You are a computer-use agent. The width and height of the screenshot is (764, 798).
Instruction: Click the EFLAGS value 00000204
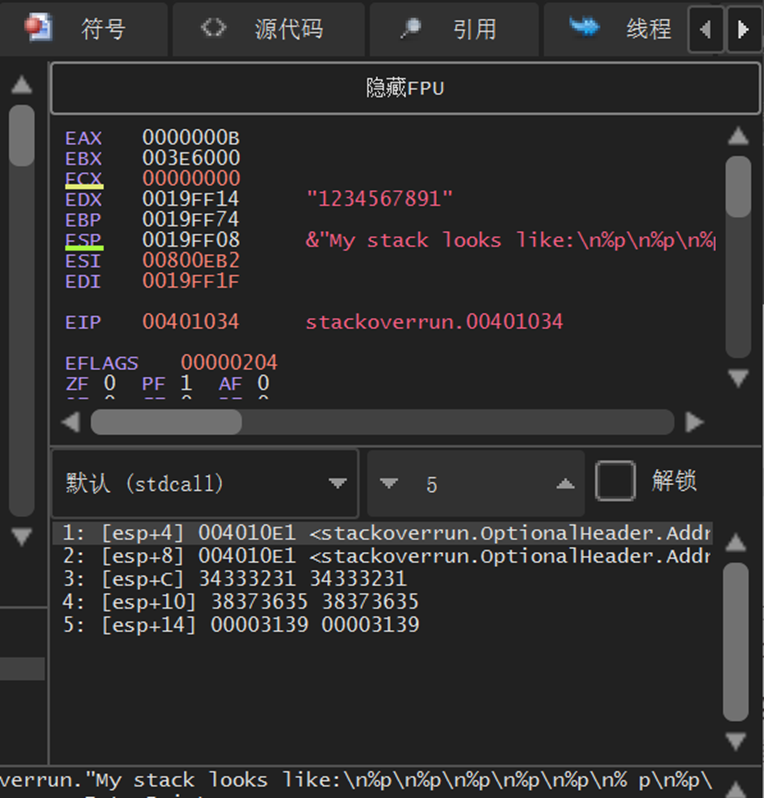tap(229, 363)
